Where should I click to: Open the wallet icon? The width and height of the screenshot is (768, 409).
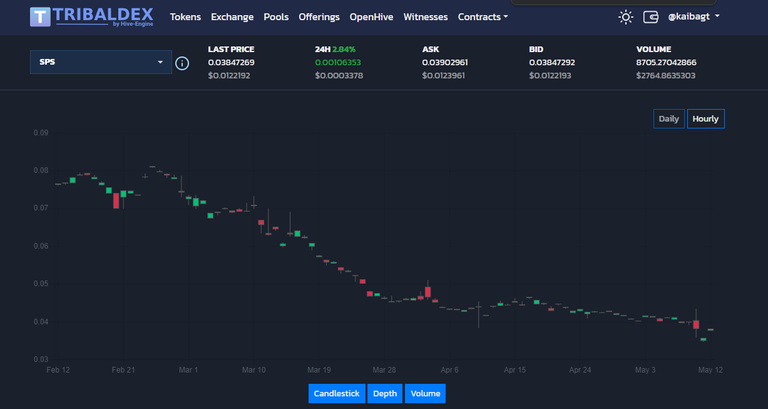650,17
